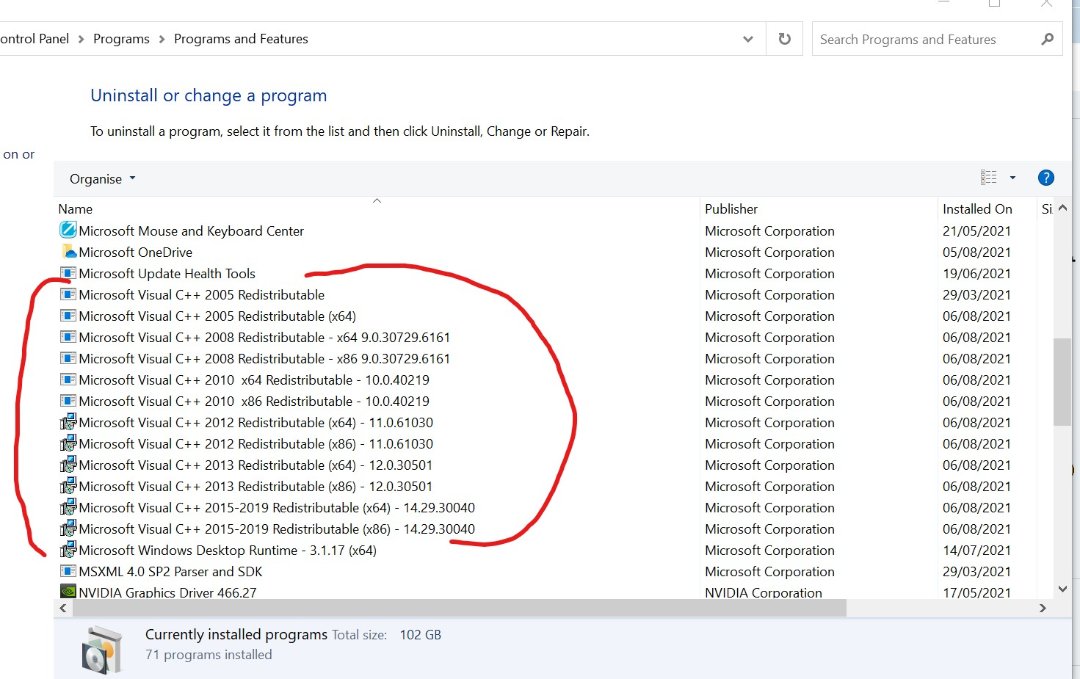Click icon of Visual C++ 2012 Redistributable (x64)
The width and height of the screenshot is (1080, 679).
pos(68,422)
